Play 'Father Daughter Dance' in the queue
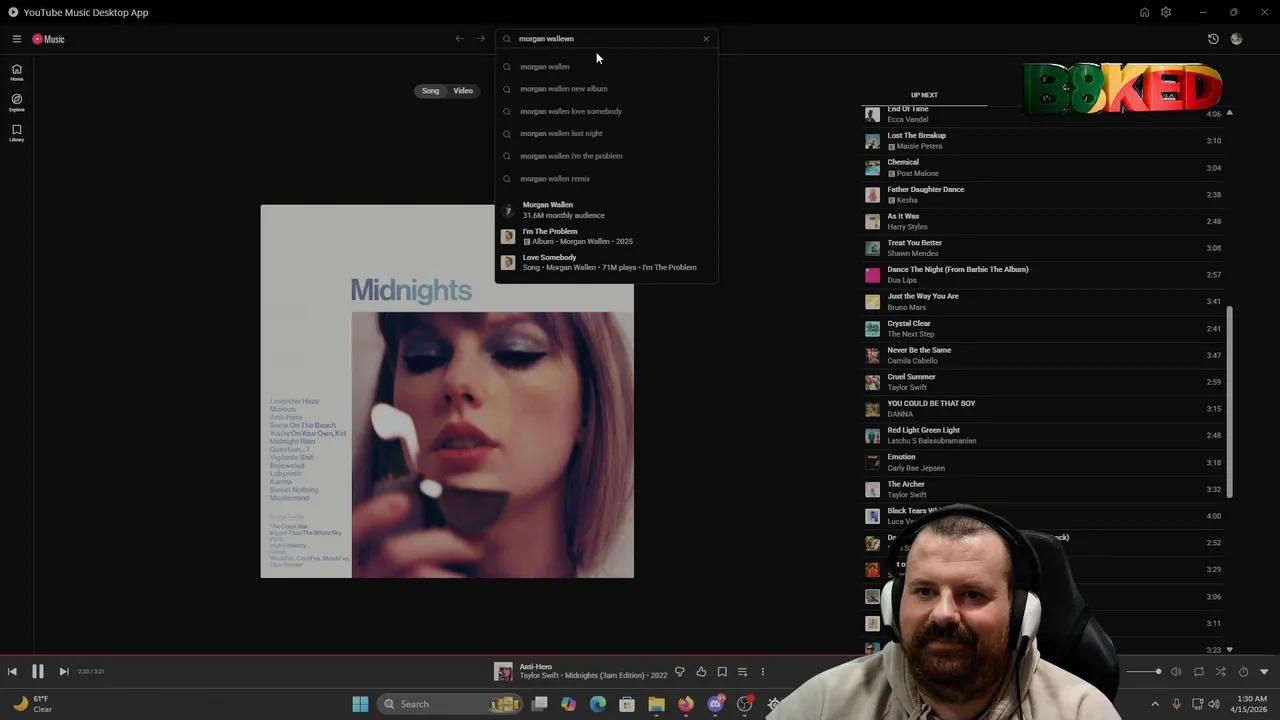Image resolution: width=1280 pixels, height=720 pixels. pyautogui.click(x=1042, y=195)
